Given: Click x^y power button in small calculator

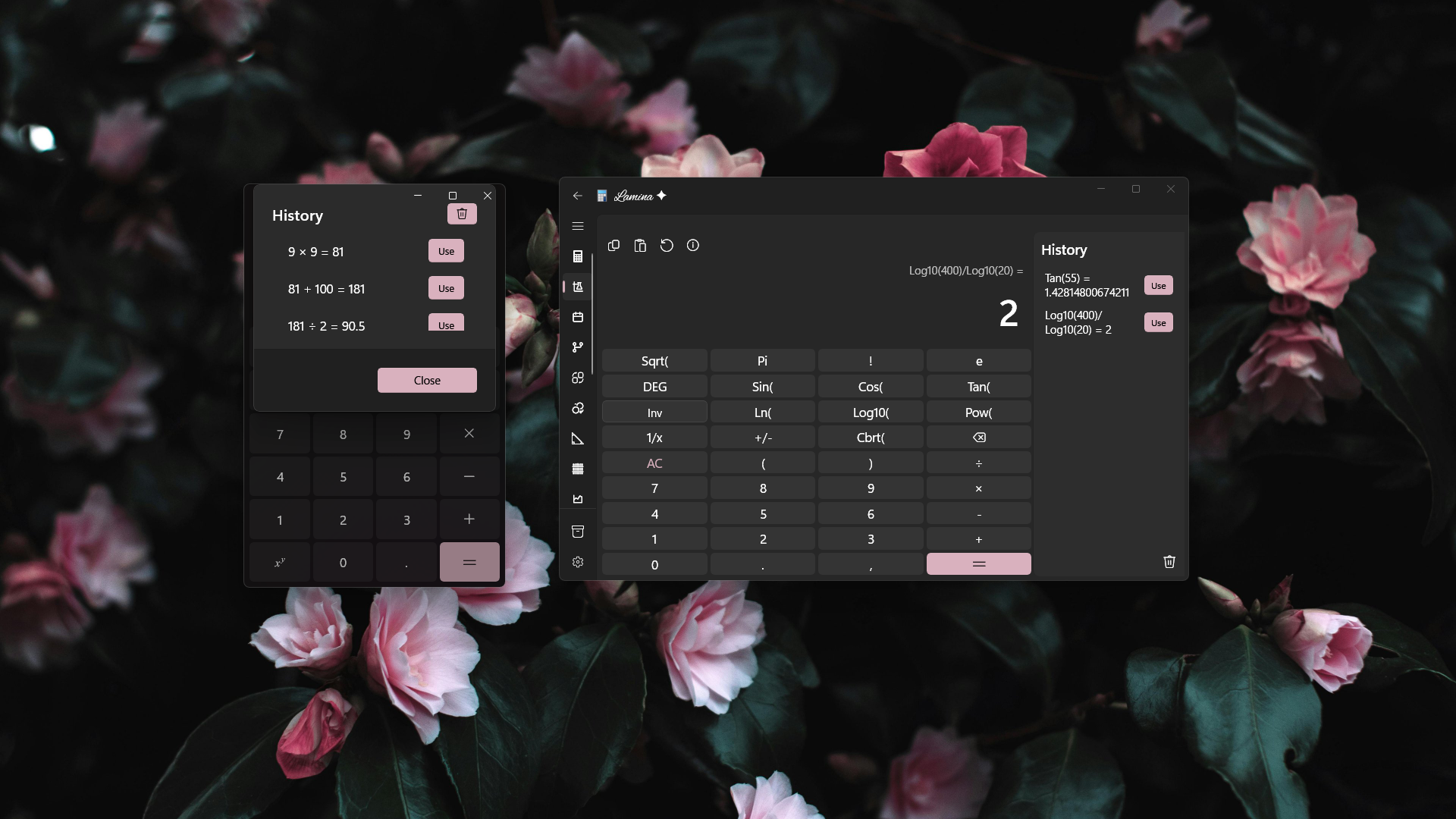Looking at the screenshot, I should pos(280,562).
